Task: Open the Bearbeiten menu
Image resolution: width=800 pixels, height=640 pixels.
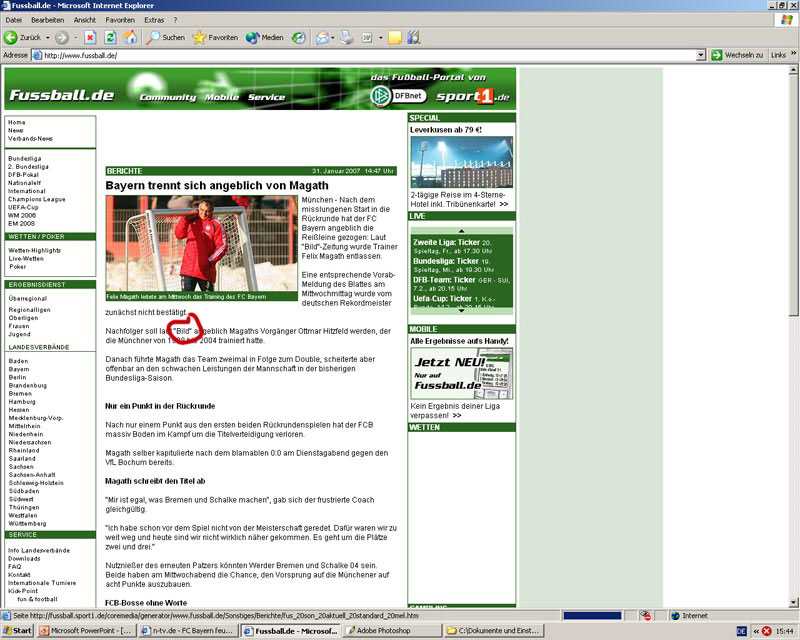Action: click(x=47, y=20)
